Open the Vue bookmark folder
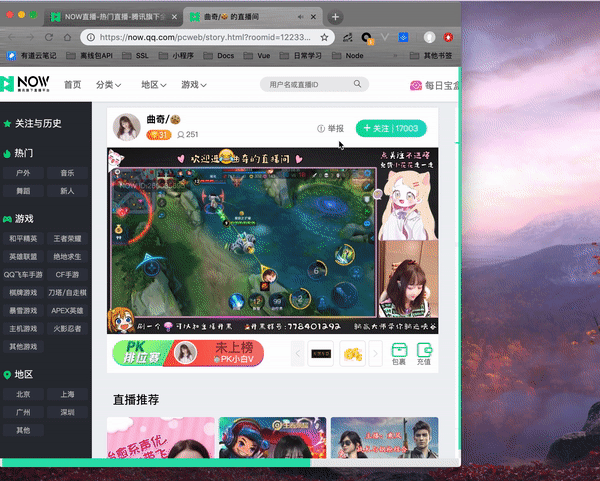 coord(257,55)
